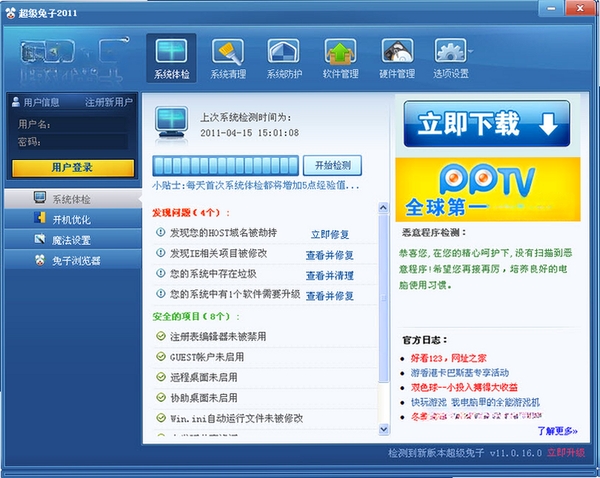The height and width of the screenshot is (478, 600).
Task: Click green check beside 注册表编辑器未被禁用
Action: (x=161, y=336)
